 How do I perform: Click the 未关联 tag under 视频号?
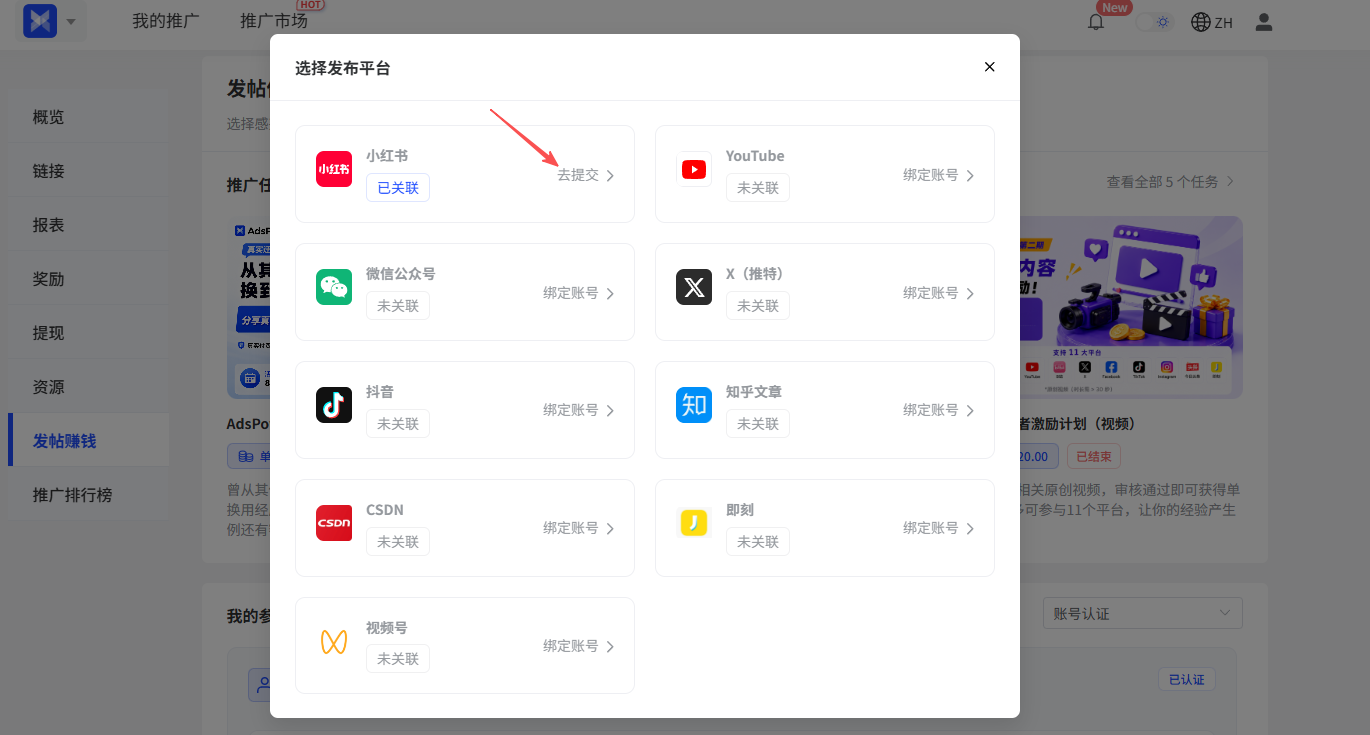point(398,659)
